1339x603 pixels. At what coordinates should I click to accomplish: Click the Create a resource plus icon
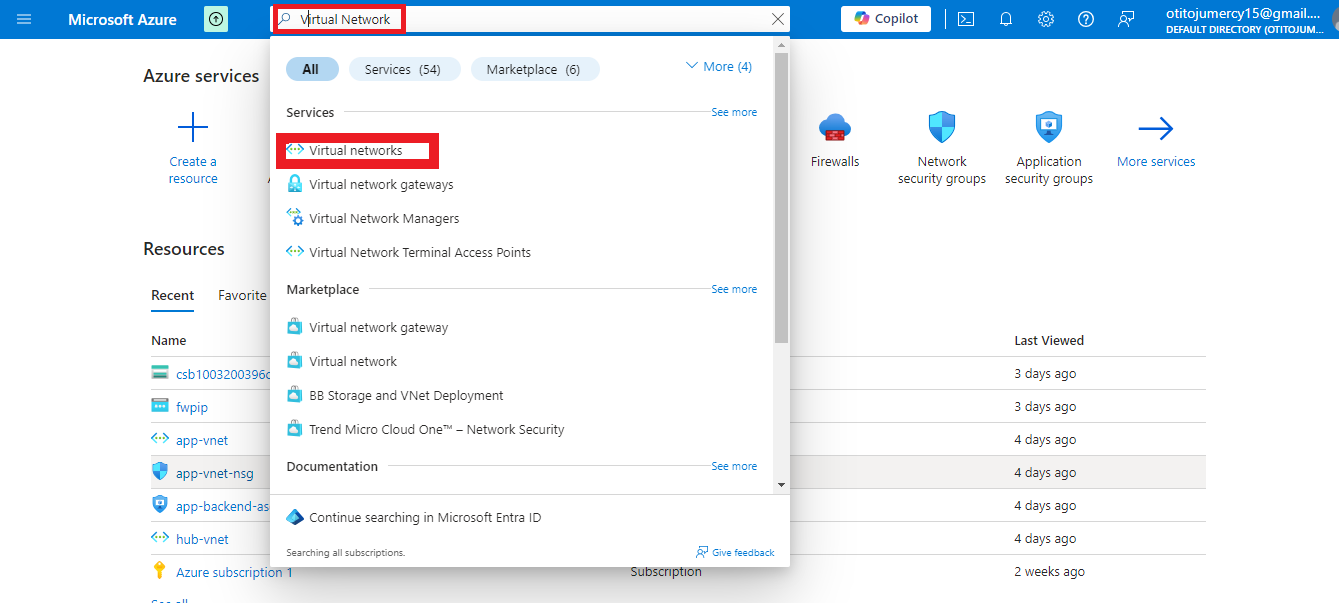pos(192,128)
